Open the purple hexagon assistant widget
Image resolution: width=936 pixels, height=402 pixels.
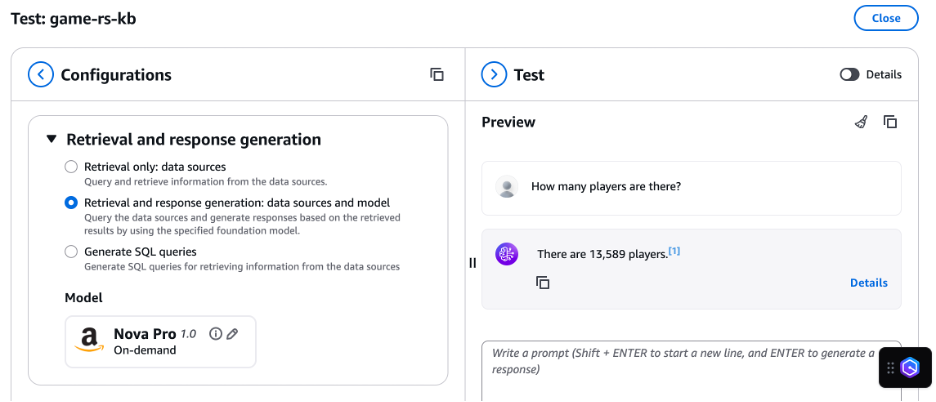[x=910, y=367]
